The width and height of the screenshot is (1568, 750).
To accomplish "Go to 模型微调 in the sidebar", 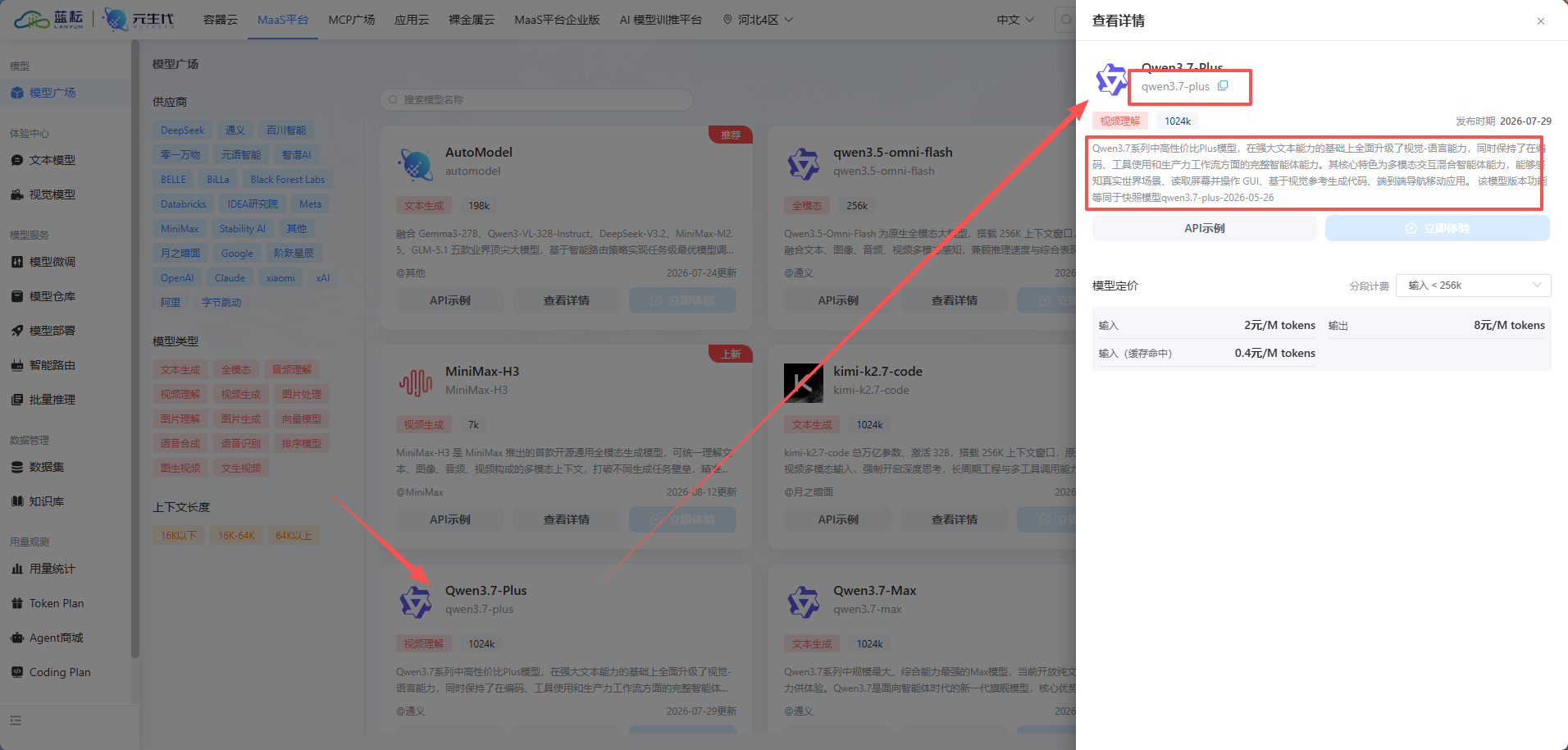I will pyautogui.click(x=52, y=262).
